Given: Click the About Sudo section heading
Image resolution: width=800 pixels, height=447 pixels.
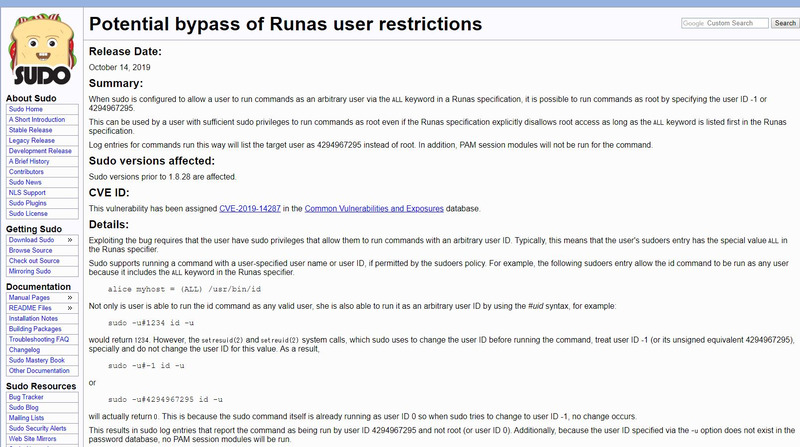Looking at the screenshot, I should (31, 98).
